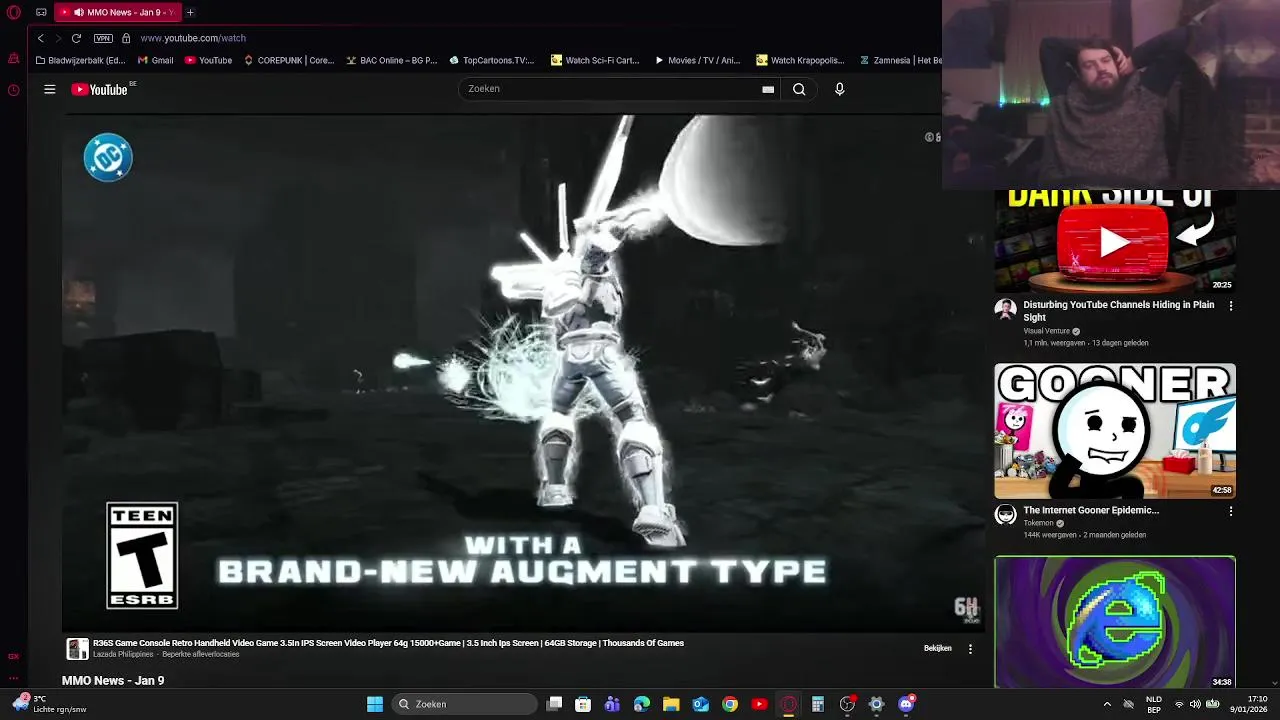The width and height of the screenshot is (1280, 720).
Task: Play Disturbing YouTube Channels thumbnail
Action: pyautogui.click(x=1115, y=241)
